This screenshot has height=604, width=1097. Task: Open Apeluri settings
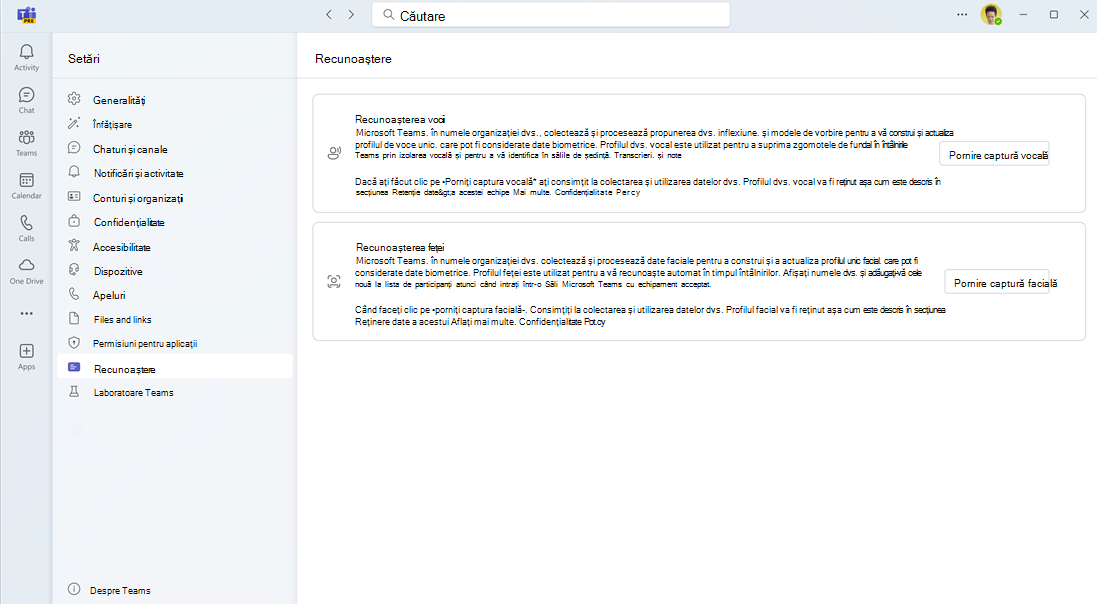(175, 295)
